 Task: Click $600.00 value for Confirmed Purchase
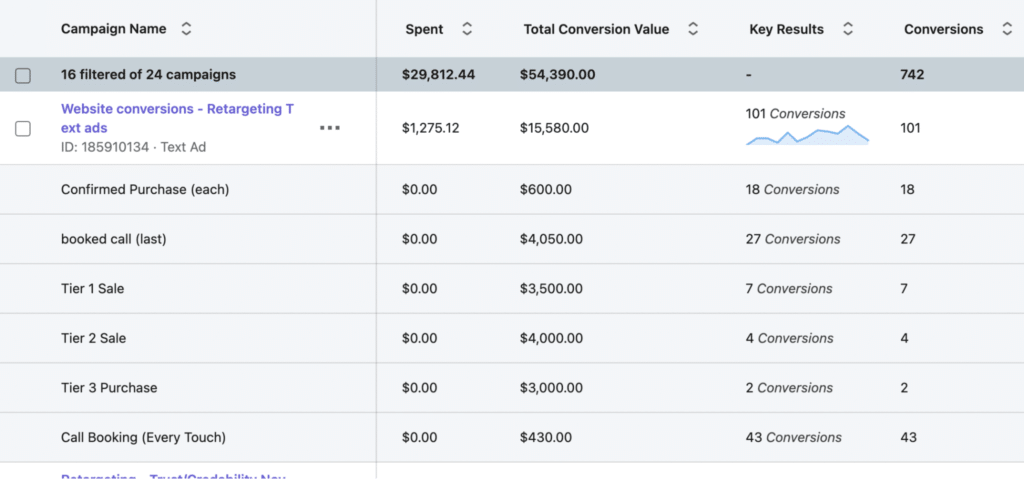click(x=545, y=190)
